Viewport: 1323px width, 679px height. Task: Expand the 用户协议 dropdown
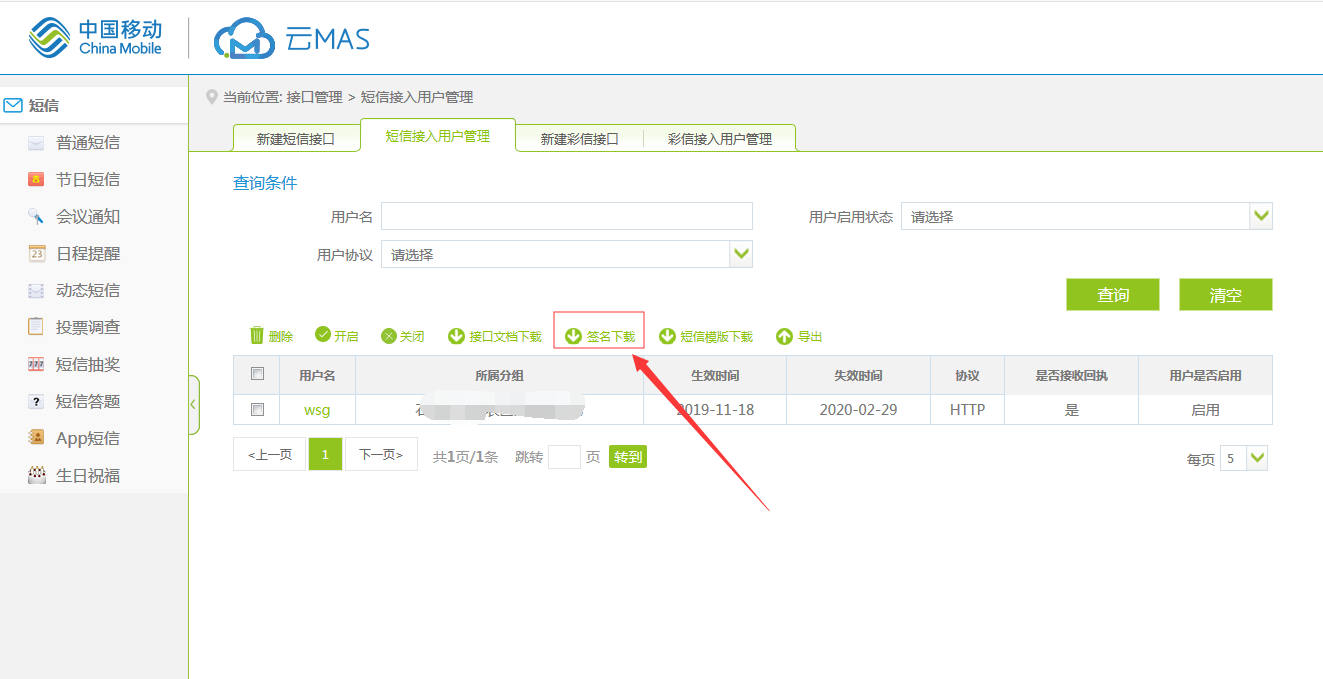[x=741, y=254]
